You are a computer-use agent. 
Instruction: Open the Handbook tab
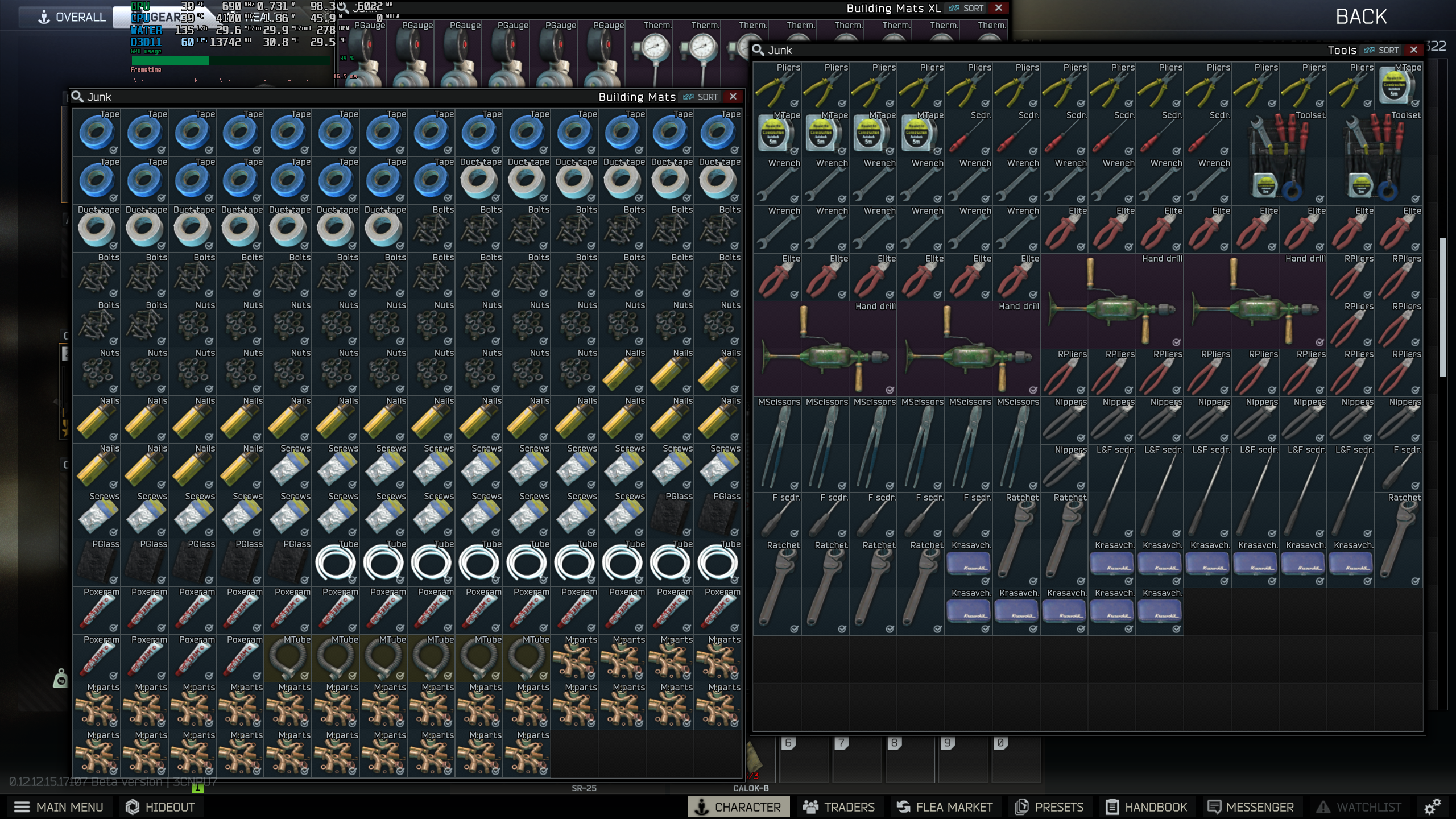tap(1147, 806)
